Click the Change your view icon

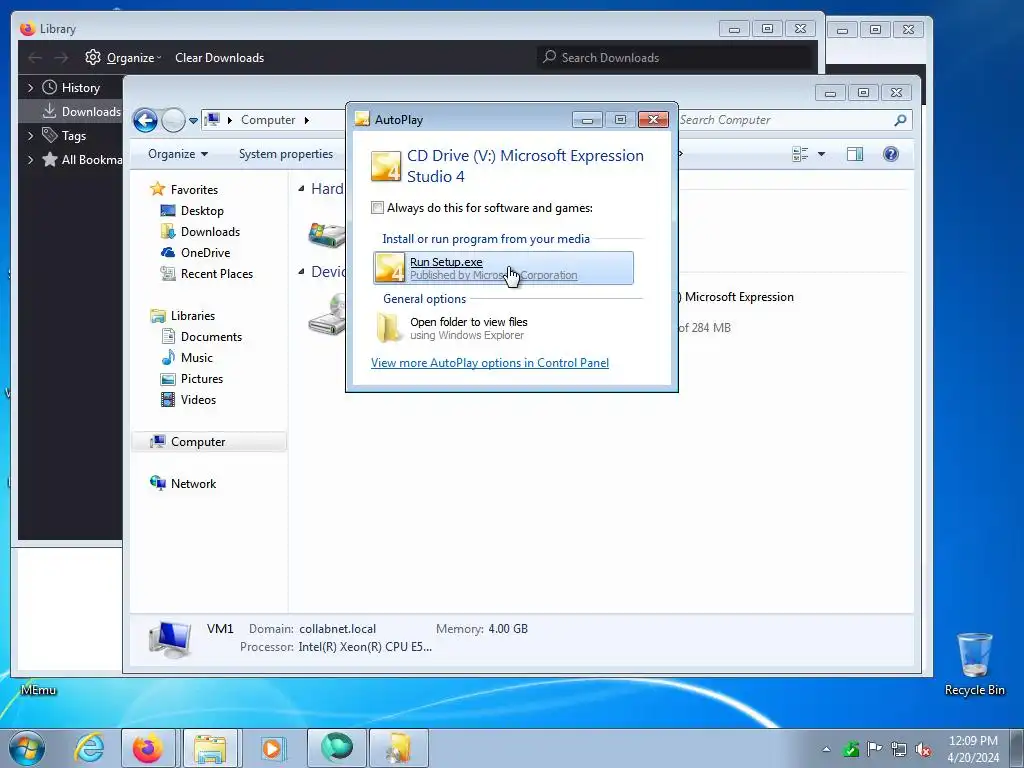point(800,154)
